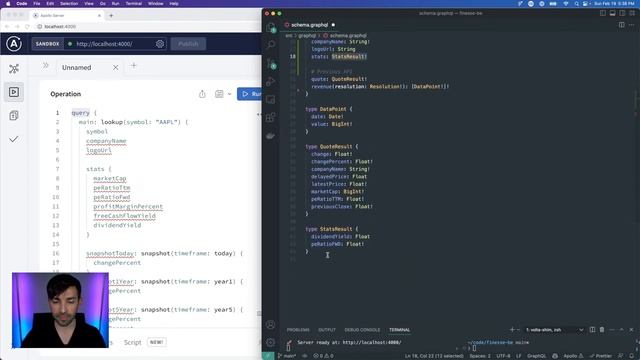This screenshot has width=640, height=360.
Task: Select the Terminal panel tab
Action: [399, 330]
